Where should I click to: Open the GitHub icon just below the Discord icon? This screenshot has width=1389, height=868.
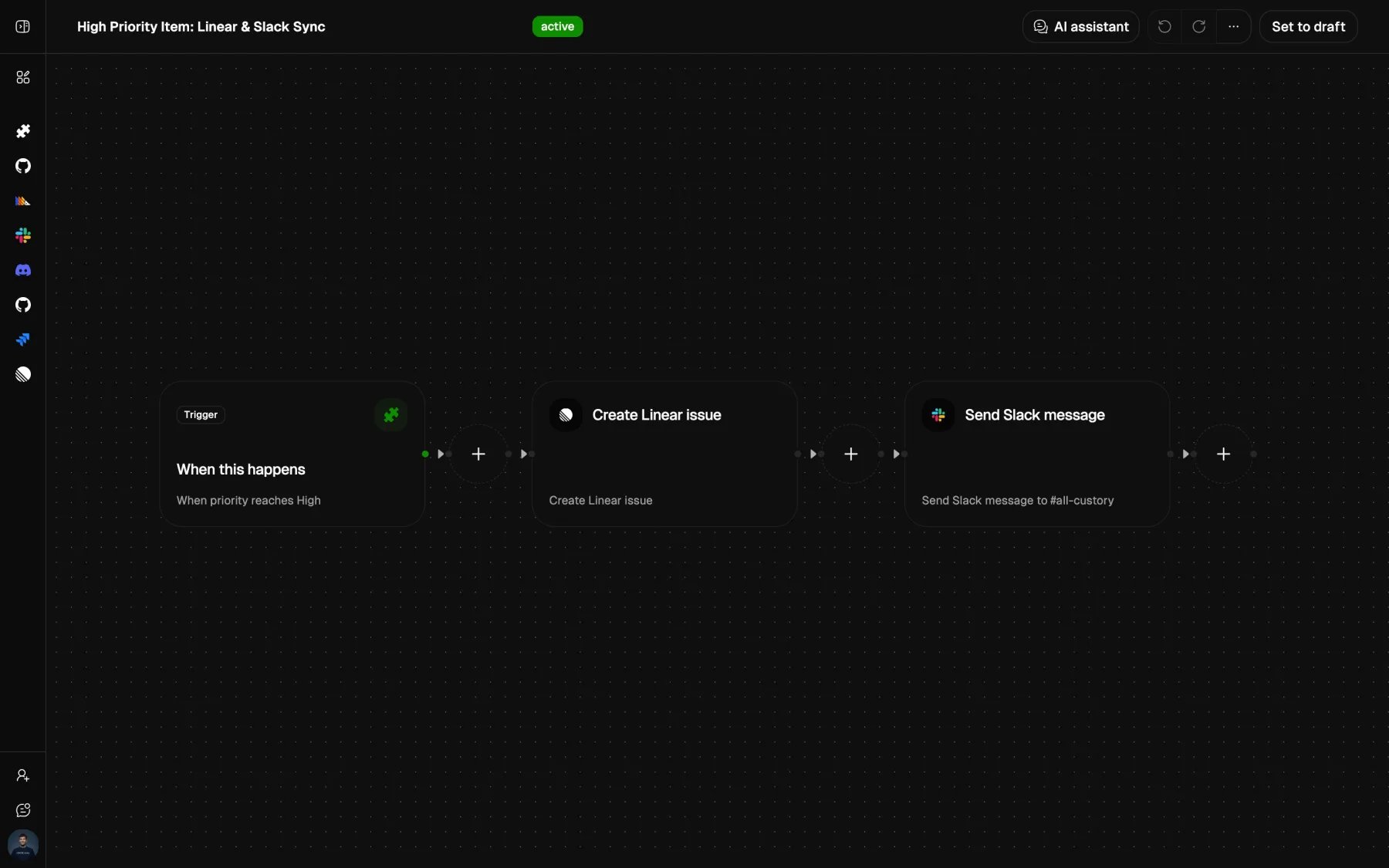tap(23, 305)
